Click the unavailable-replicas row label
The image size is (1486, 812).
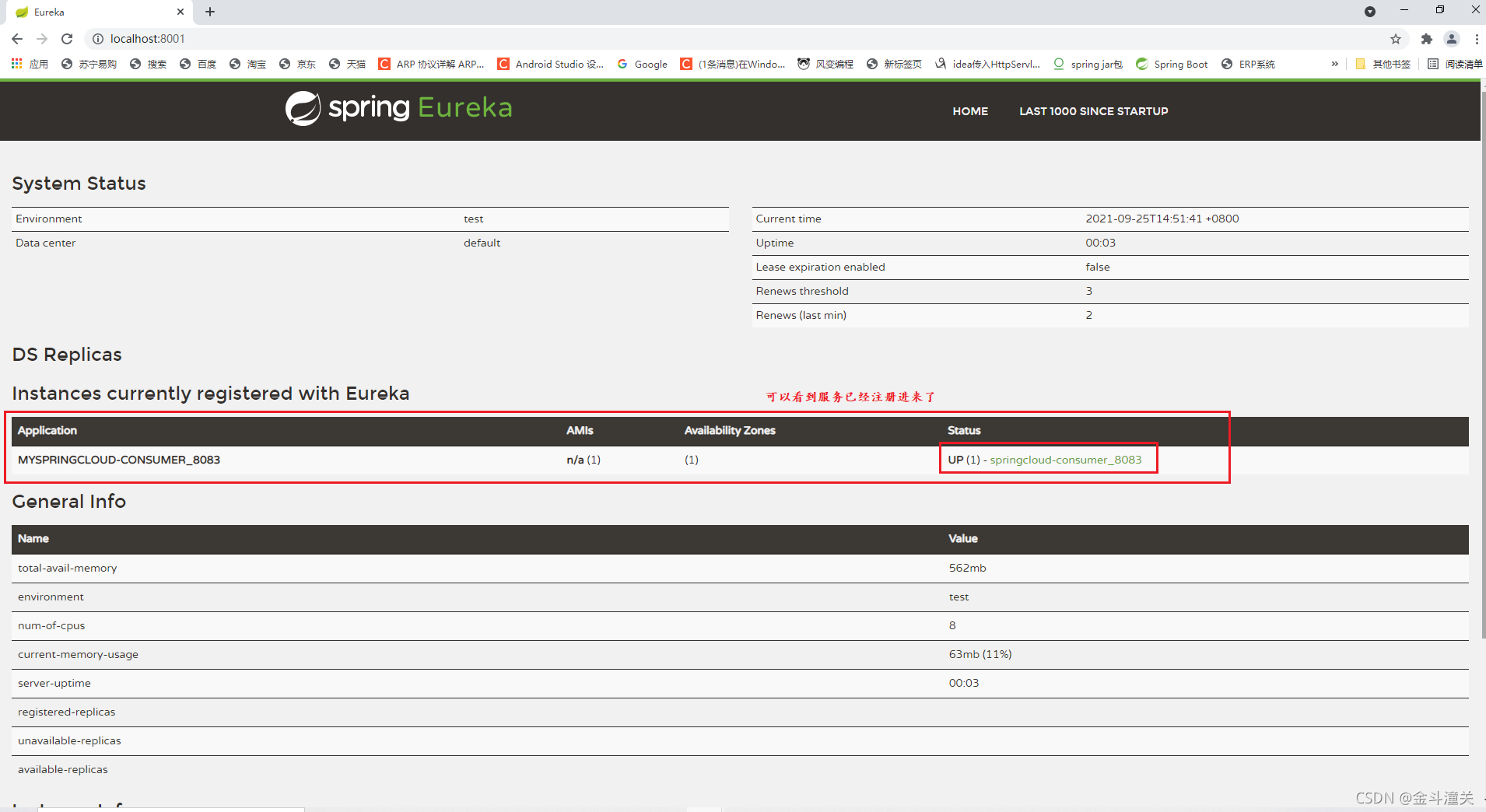[69, 740]
